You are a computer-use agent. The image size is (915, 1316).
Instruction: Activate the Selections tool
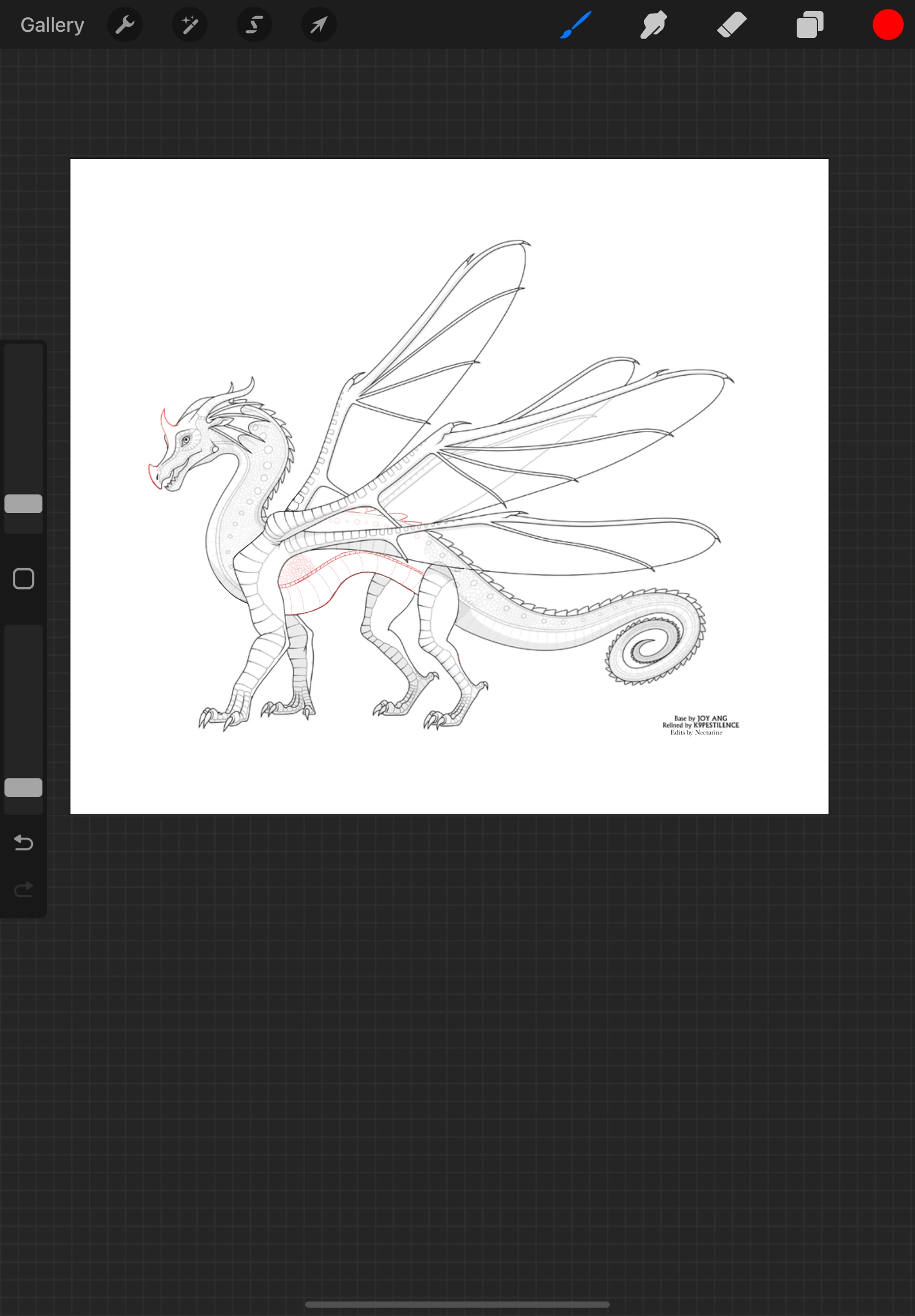[x=254, y=25]
